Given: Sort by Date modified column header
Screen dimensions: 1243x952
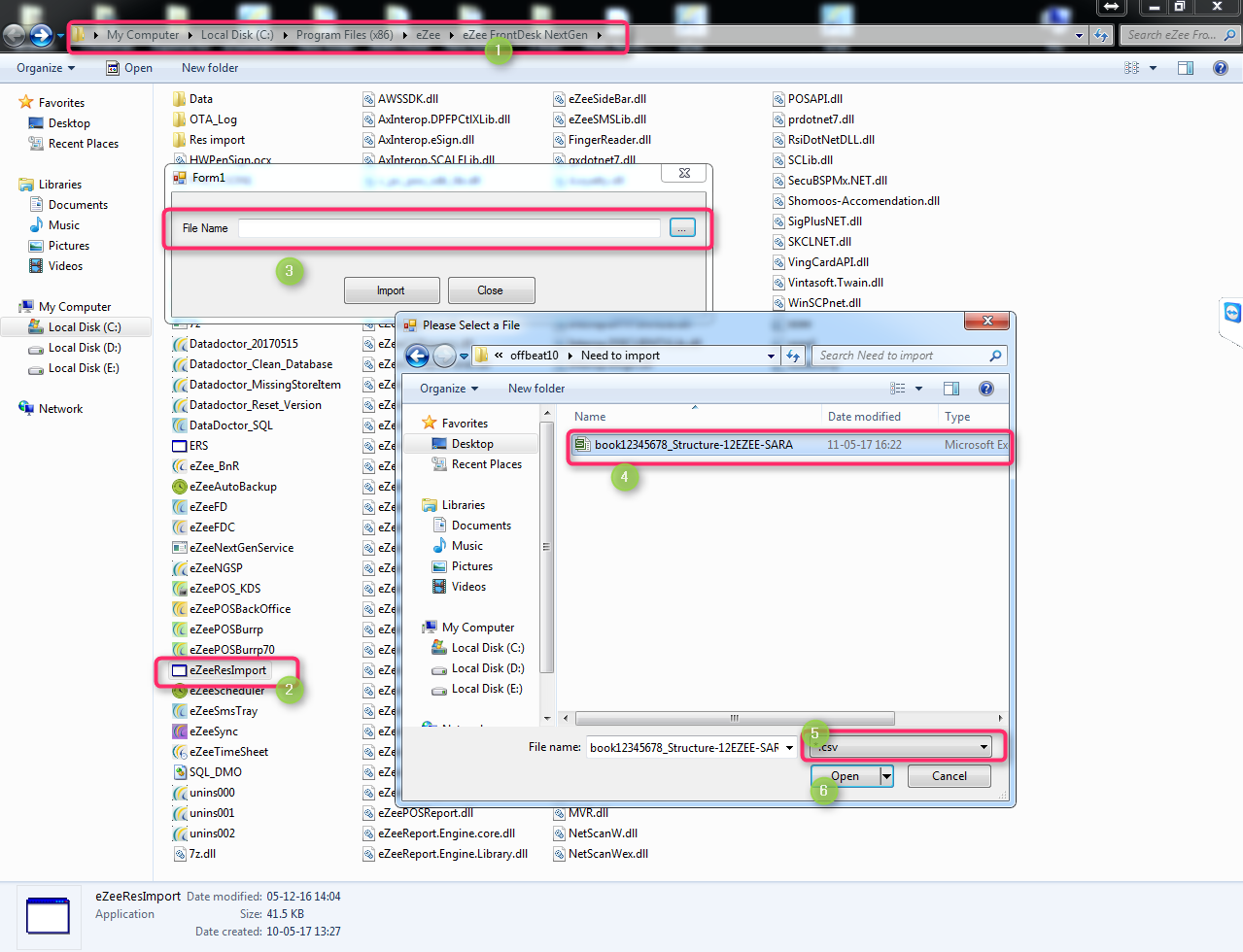Looking at the screenshot, I should point(864,417).
